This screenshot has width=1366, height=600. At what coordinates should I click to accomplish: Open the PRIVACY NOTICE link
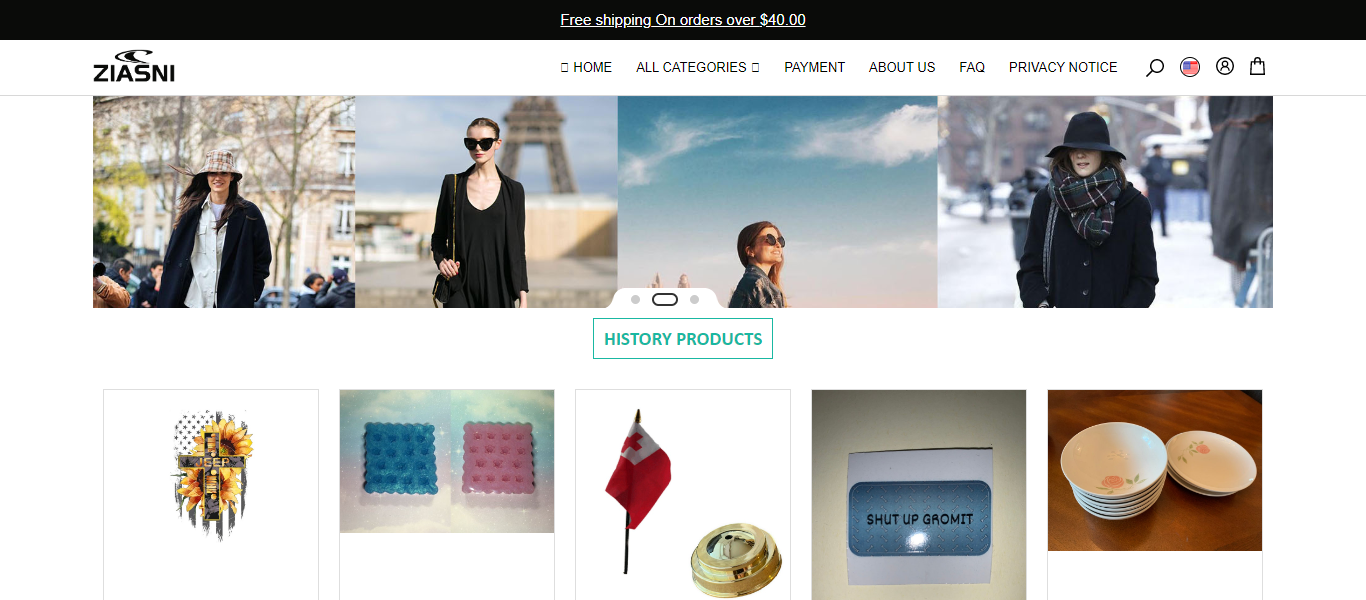[x=1063, y=67]
